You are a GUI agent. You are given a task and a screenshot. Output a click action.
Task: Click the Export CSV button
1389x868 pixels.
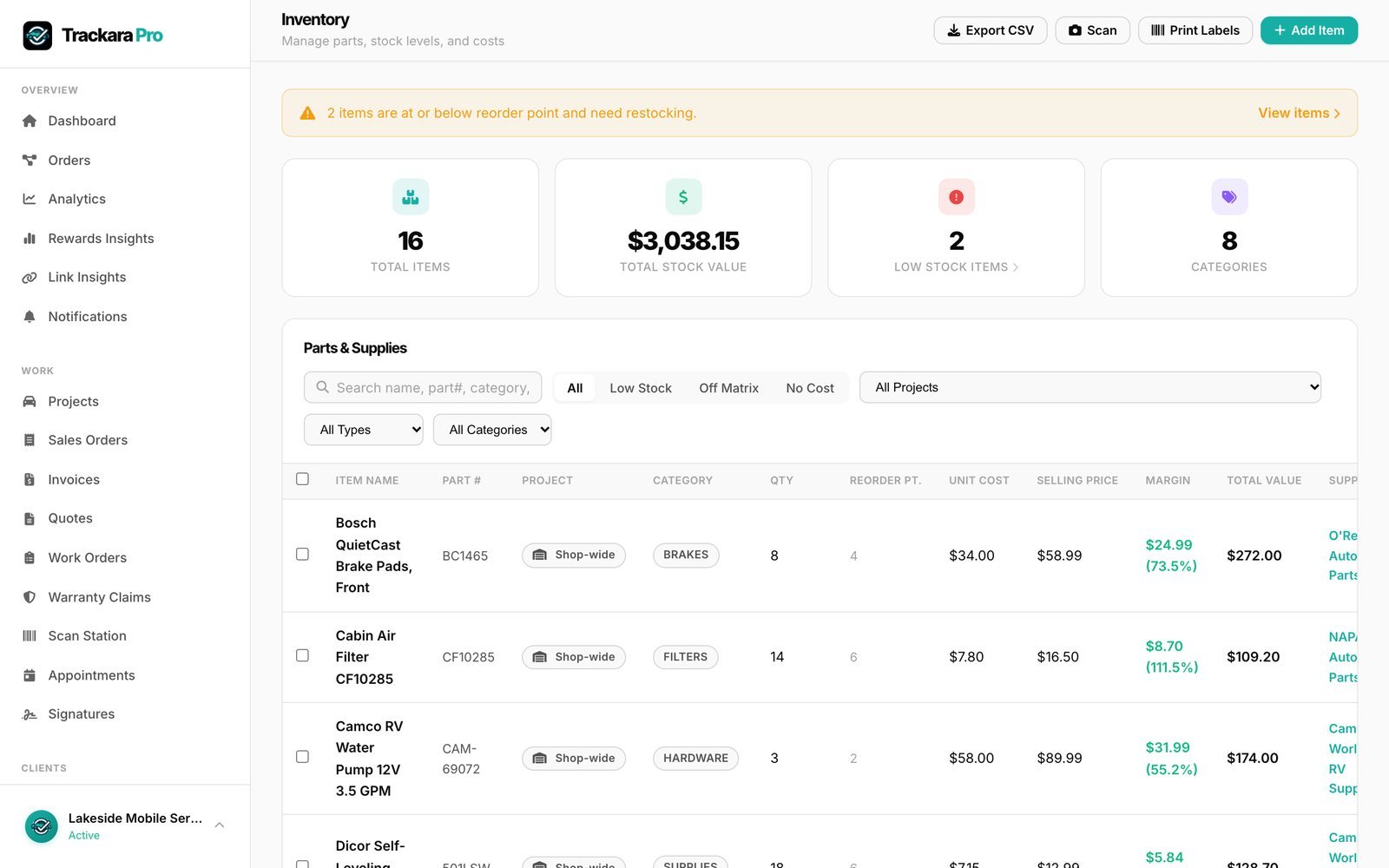pos(991,30)
